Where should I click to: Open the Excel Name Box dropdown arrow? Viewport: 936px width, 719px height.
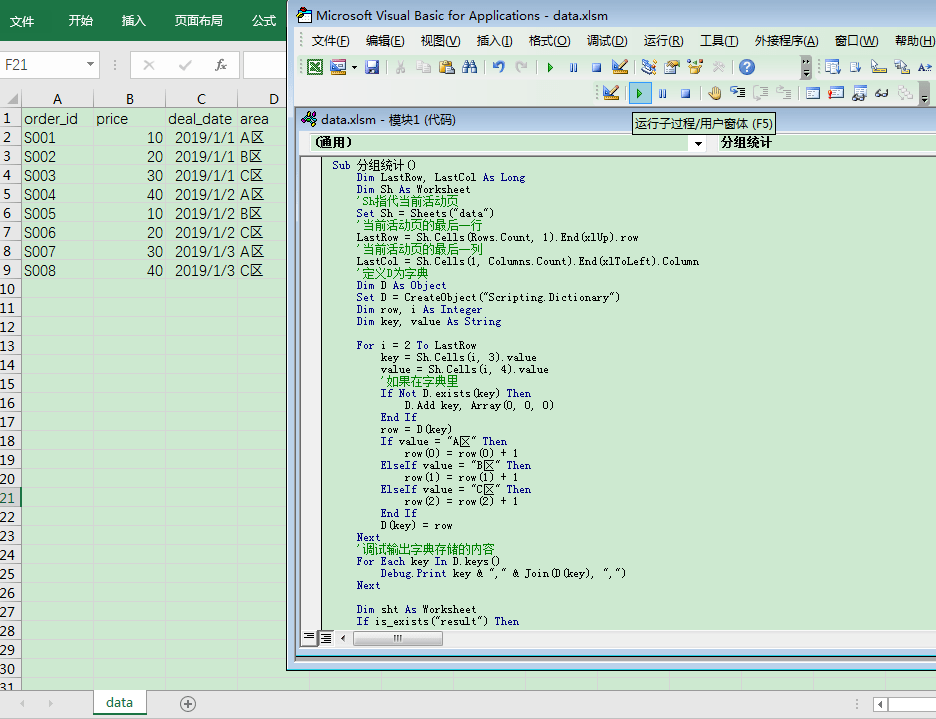coord(90,65)
